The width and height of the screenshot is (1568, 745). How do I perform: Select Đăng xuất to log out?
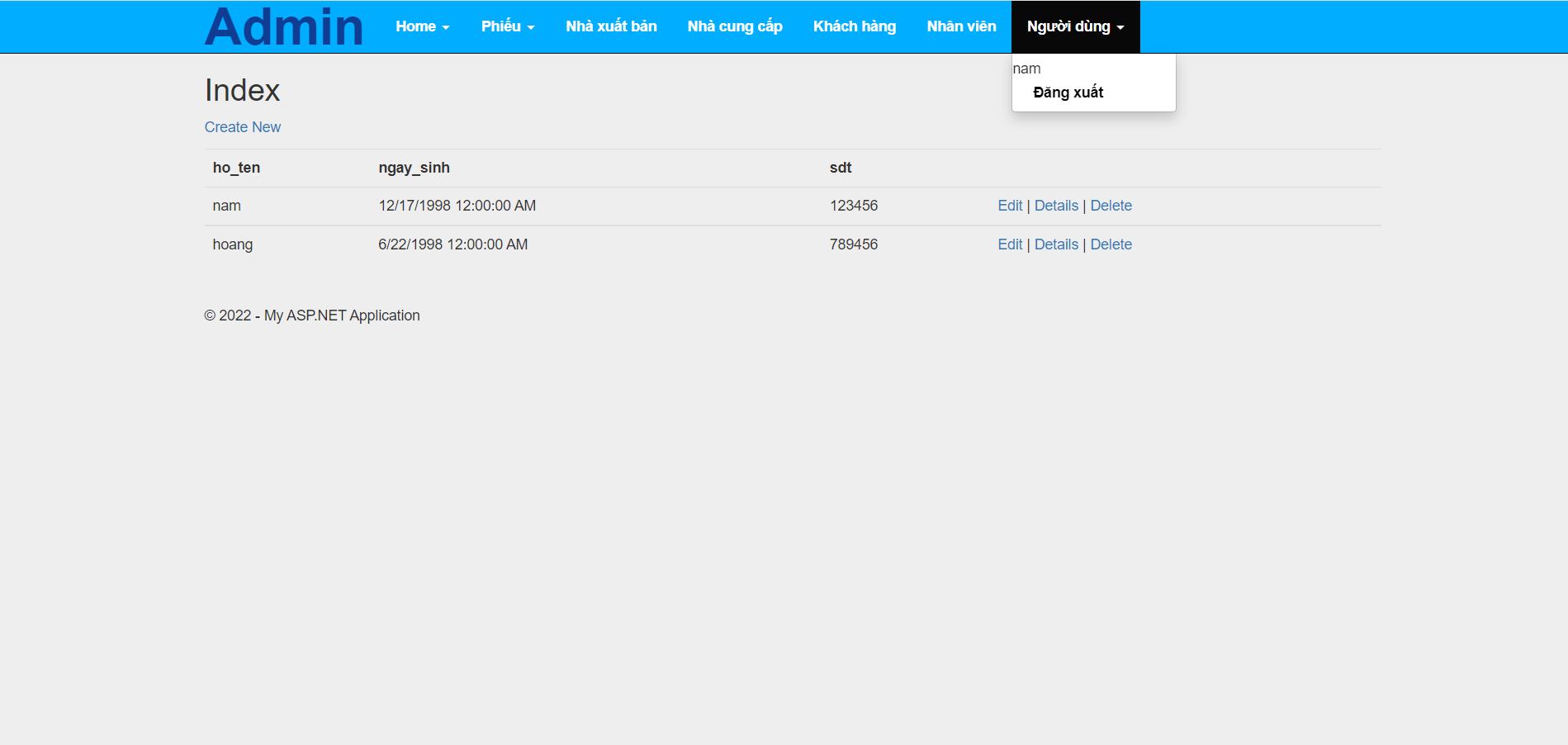click(x=1068, y=93)
